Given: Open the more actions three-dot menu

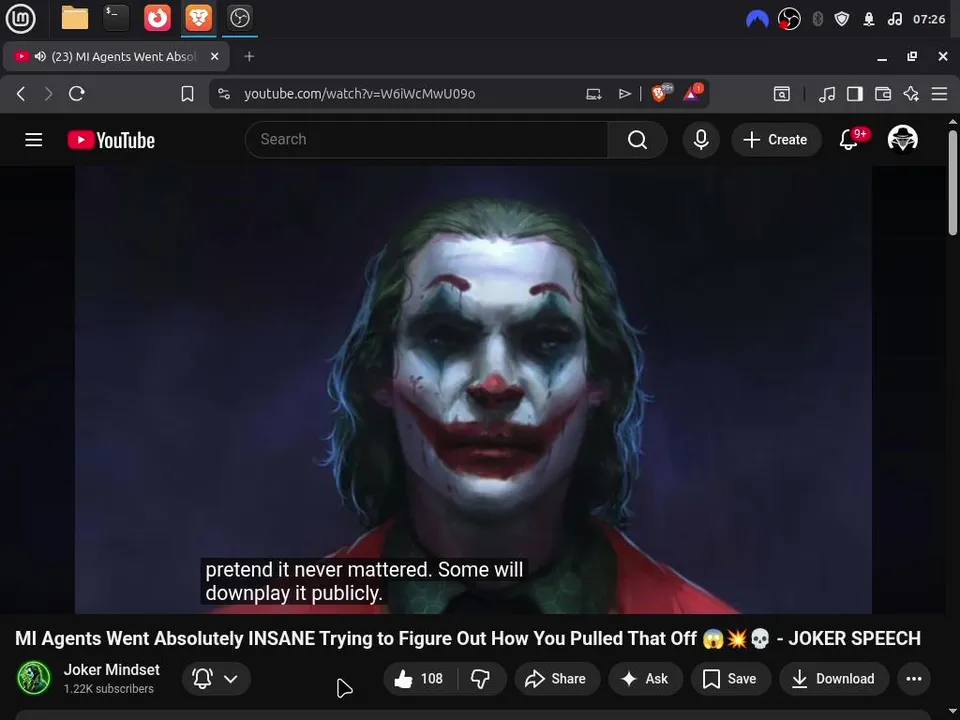Looking at the screenshot, I should coord(913,678).
